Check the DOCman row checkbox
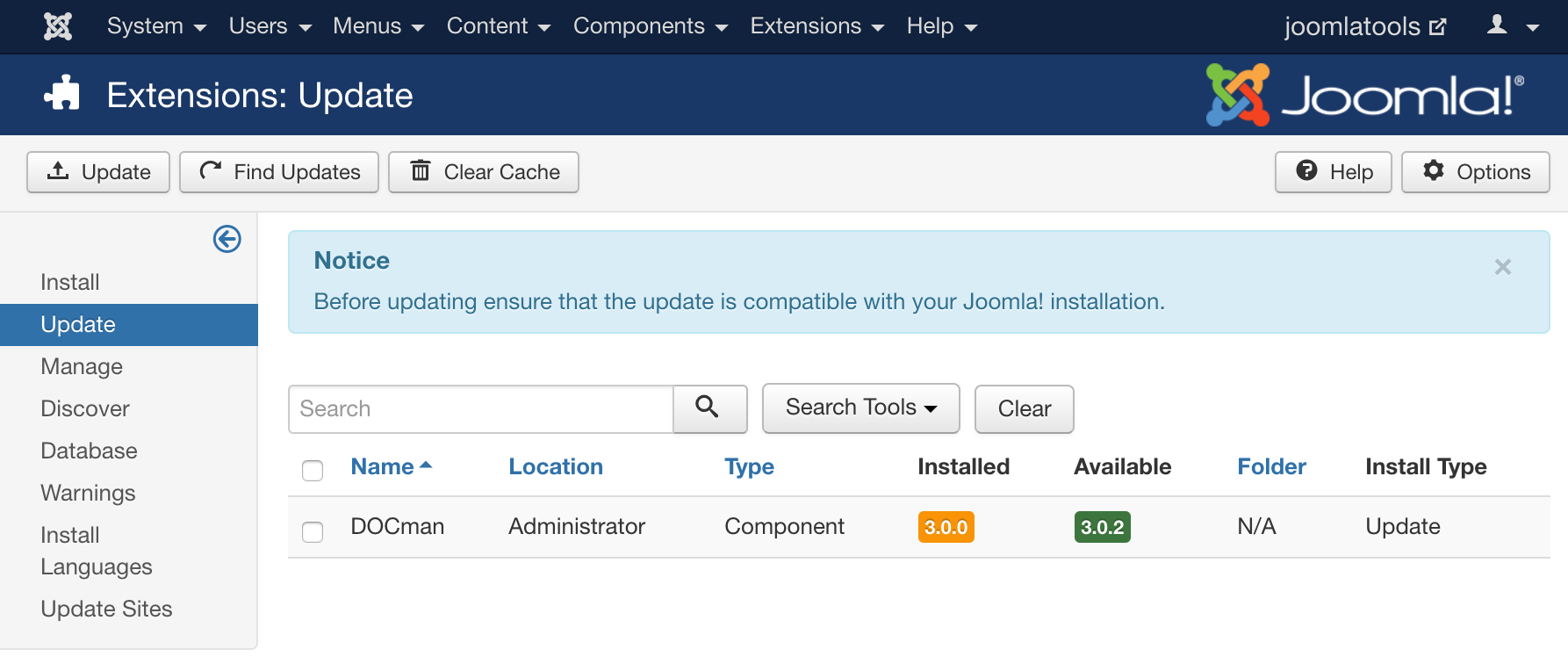This screenshot has width=1568, height=671. [x=313, y=532]
